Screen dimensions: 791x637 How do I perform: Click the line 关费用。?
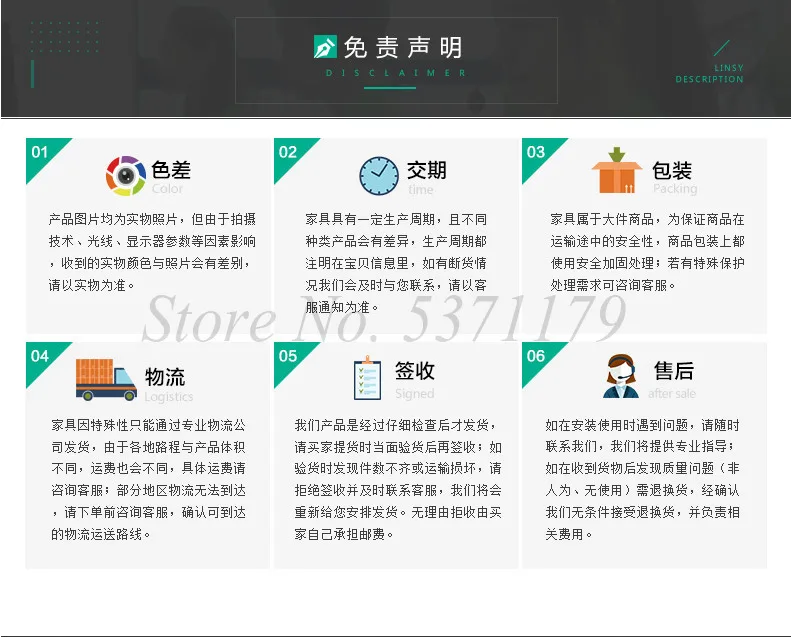coord(569,534)
